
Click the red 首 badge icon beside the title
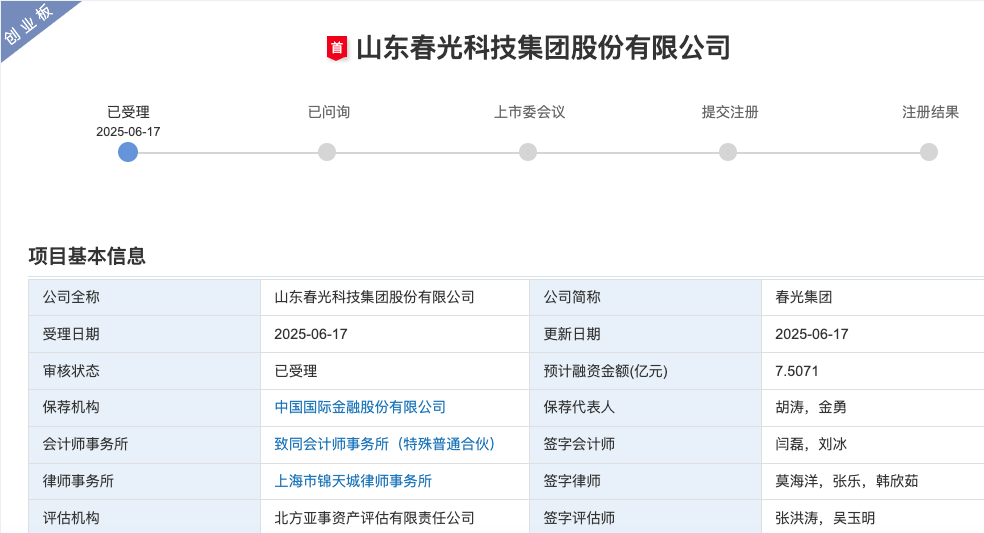(337, 48)
